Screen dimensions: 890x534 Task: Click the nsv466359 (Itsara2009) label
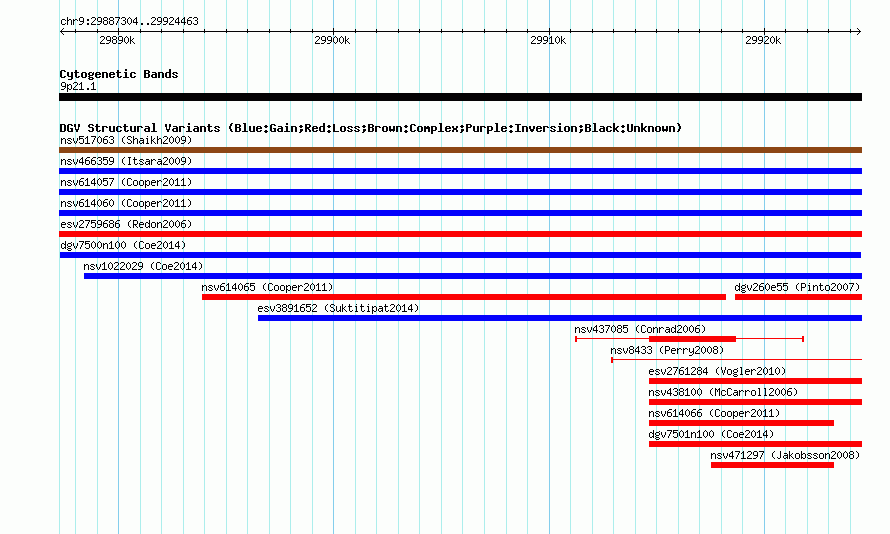pos(126,161)
